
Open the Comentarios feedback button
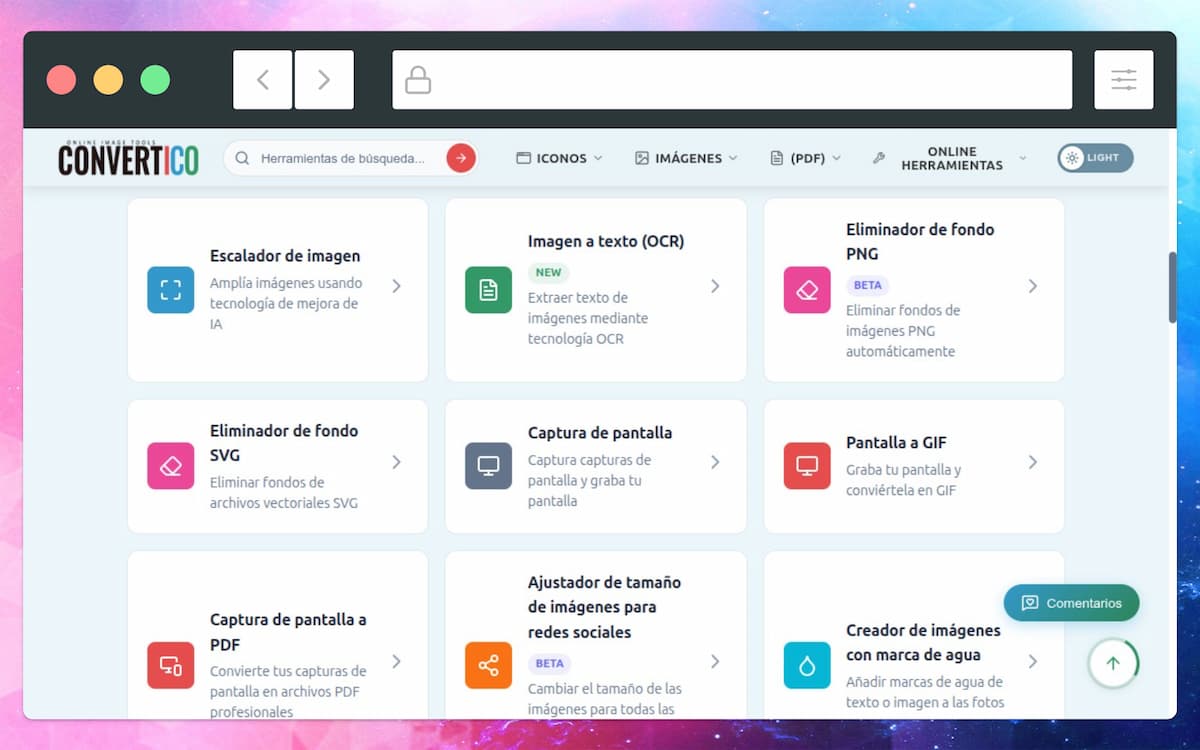(1071, 603)
